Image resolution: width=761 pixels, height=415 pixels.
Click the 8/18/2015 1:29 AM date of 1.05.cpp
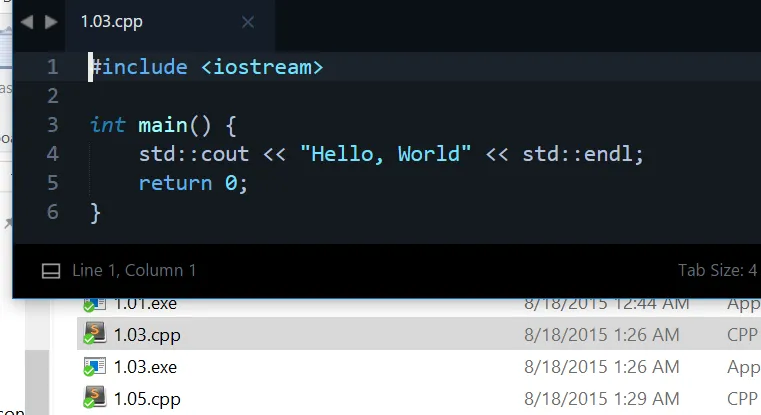click(x=601, y=398)
